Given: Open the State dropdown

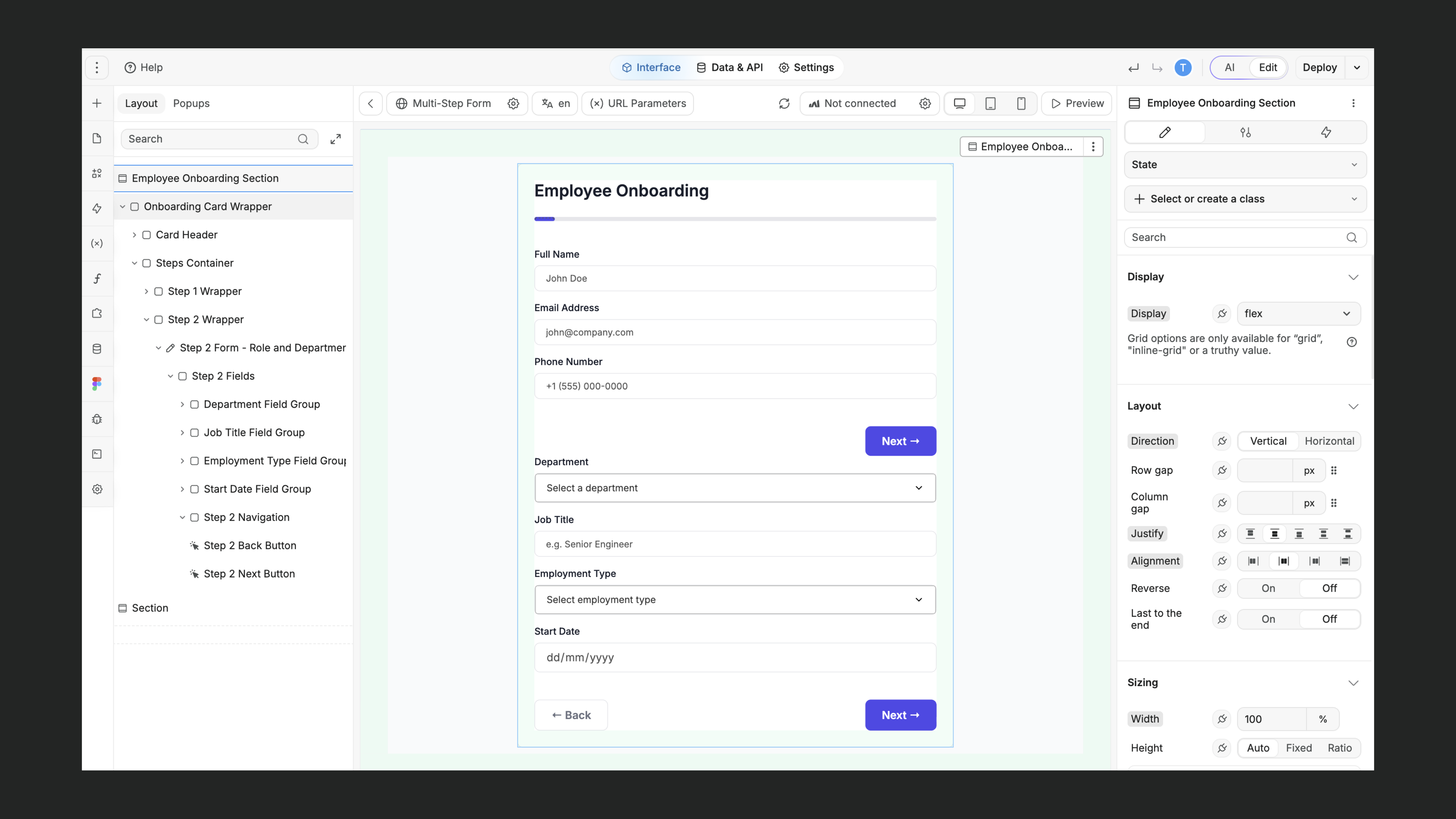Looking at the screenshot, I should click(1245, 165).
